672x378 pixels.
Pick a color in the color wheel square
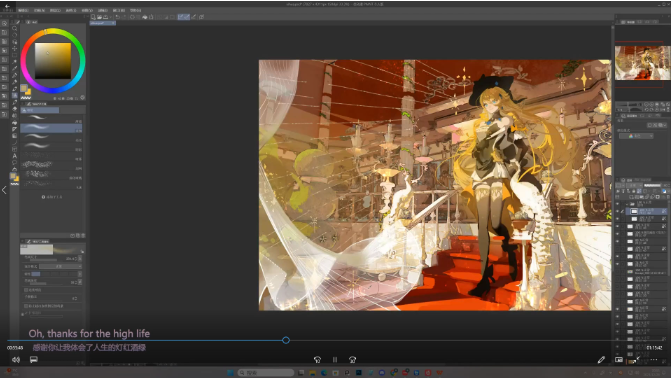[53, 60]
